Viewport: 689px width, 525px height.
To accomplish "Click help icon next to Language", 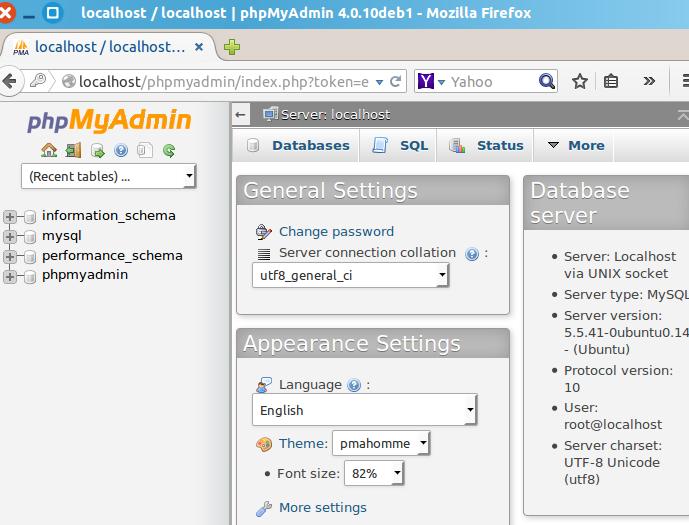I will 354,385.
